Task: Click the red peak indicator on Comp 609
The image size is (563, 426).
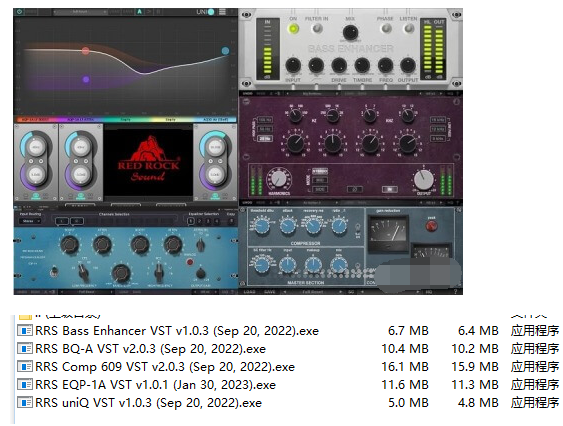Action: click(431, 226)
